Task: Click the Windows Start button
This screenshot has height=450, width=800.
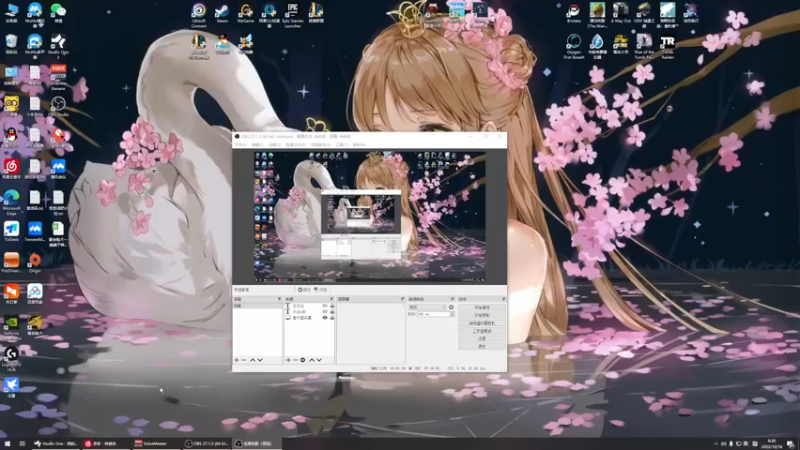Action: click(7, 444)
